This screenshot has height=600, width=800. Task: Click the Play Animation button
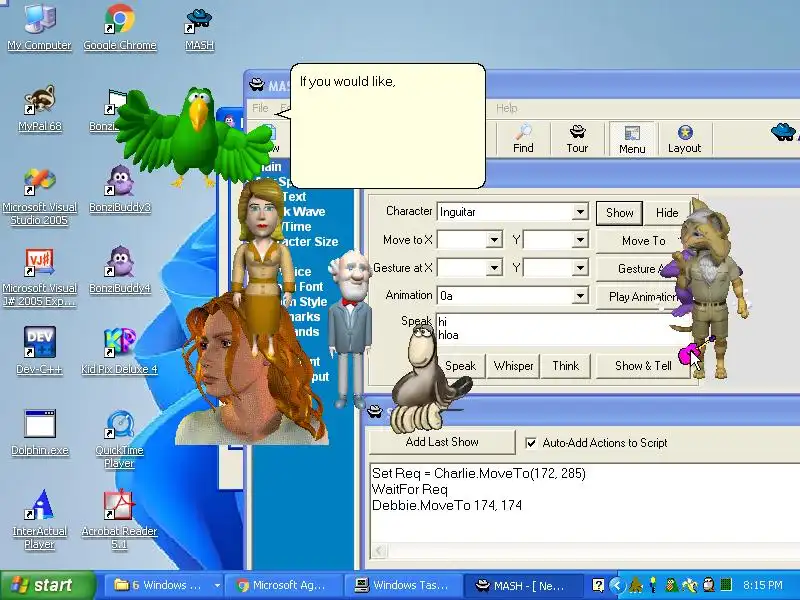tap(643, 296)
